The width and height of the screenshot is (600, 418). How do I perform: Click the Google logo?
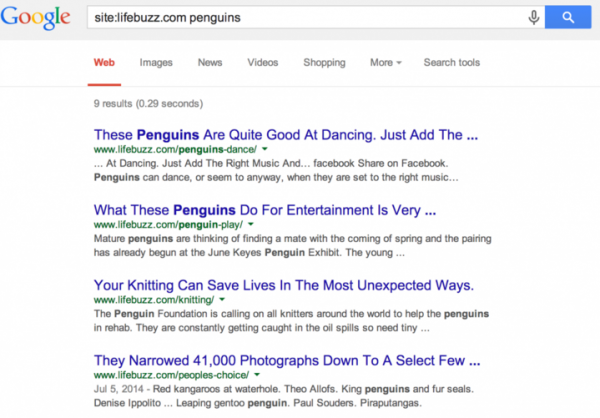click(36, 19)
